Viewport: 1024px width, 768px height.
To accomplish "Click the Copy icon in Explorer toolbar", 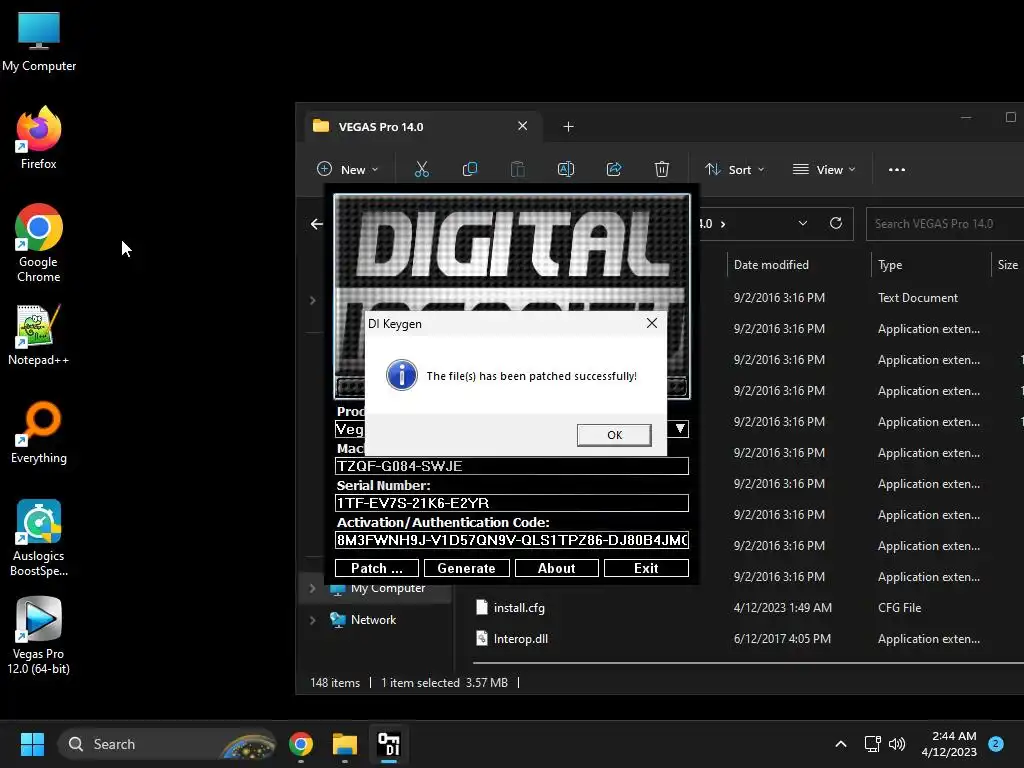I will [x=470, y=170].
